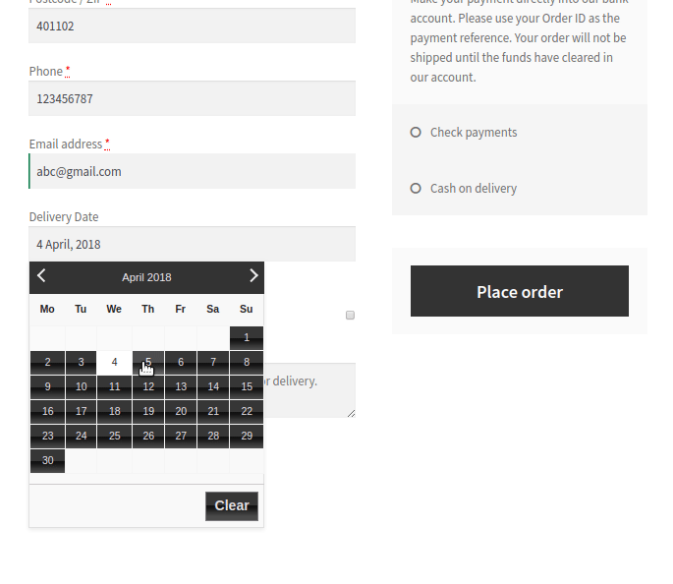Tick the checkbox beside the calendar
Viewport: 673px width, 584px height.
pyautogui.click(x=350, y=315)
